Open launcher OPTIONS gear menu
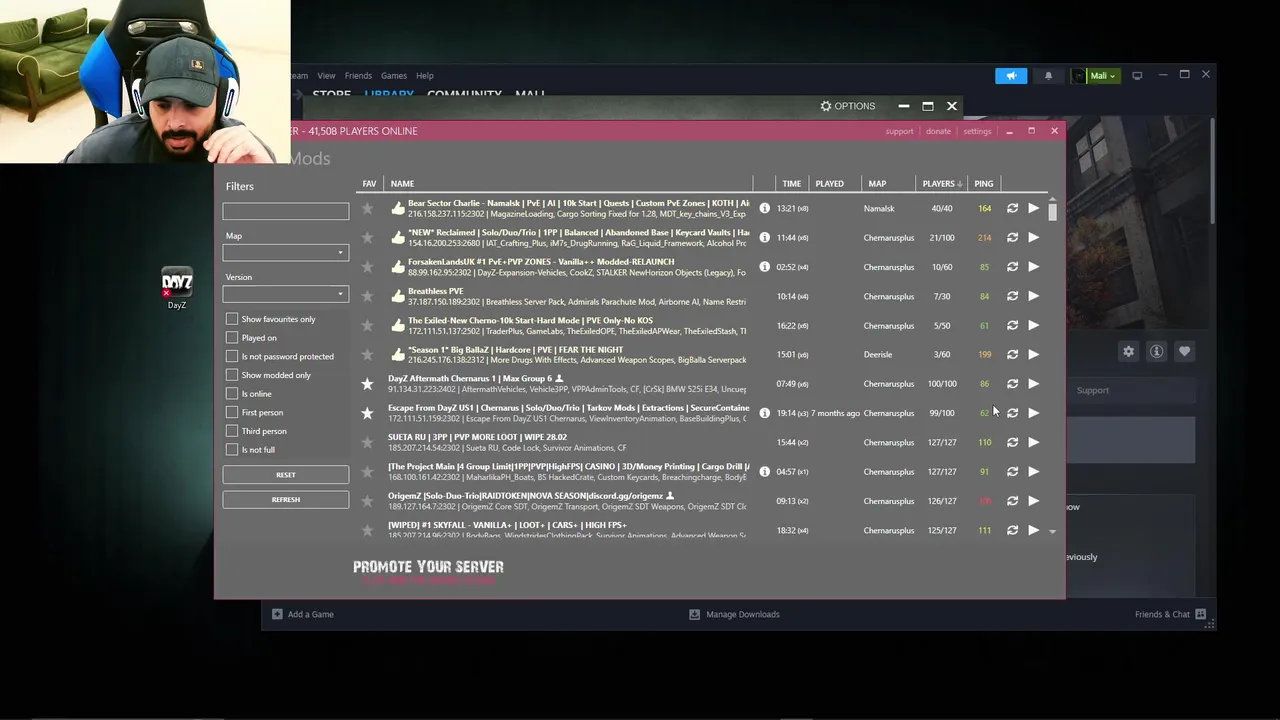1280x720 pixels. (847, 106)
